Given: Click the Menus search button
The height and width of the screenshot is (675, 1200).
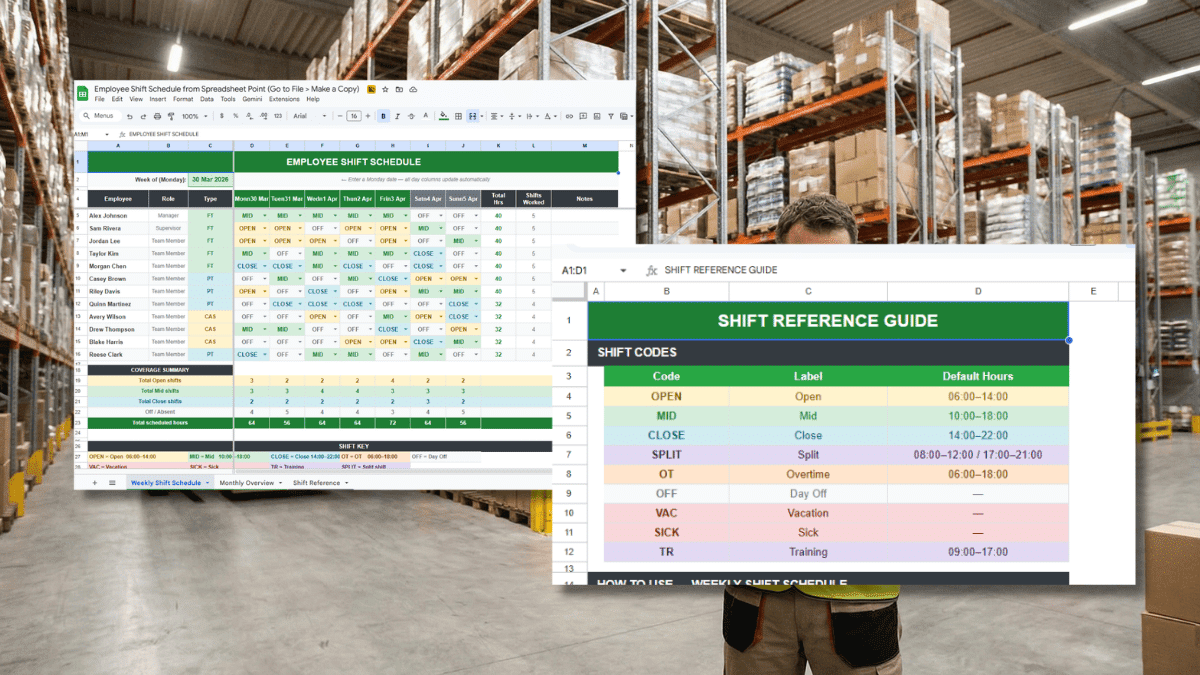Looking at the screenshot, I should coord(100,116).
